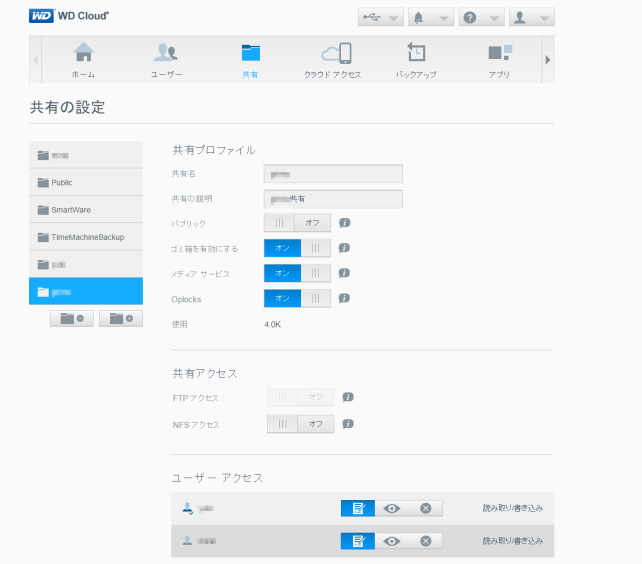Toggle the メディア サービス switch
Image resolution: width=642 pixels, height=564 pixels.
tap(297, 273)
